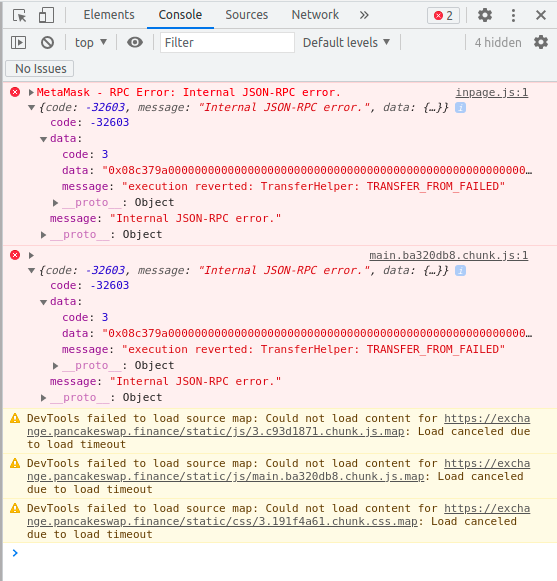Clear the console
This screenshot has height=581, width=557.
point(47,43)
